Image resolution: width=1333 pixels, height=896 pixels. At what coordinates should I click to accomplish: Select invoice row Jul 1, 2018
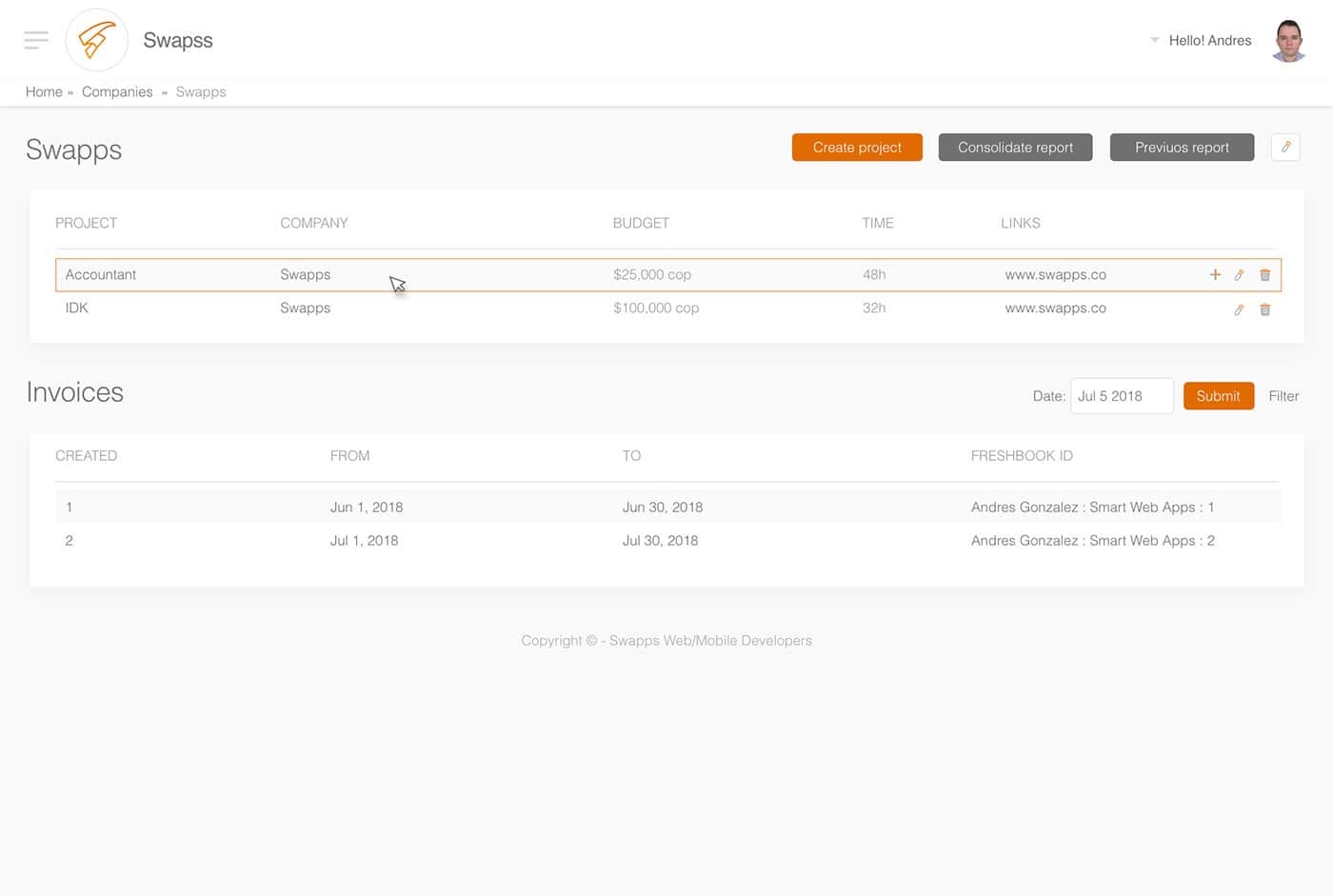(667, 540)
